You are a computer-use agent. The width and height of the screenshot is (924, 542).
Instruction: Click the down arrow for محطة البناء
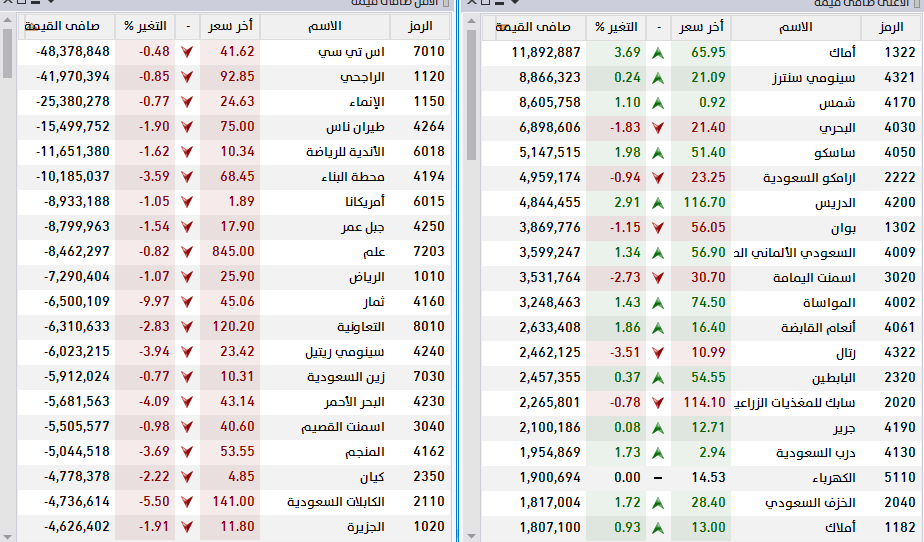click(187, 177)
